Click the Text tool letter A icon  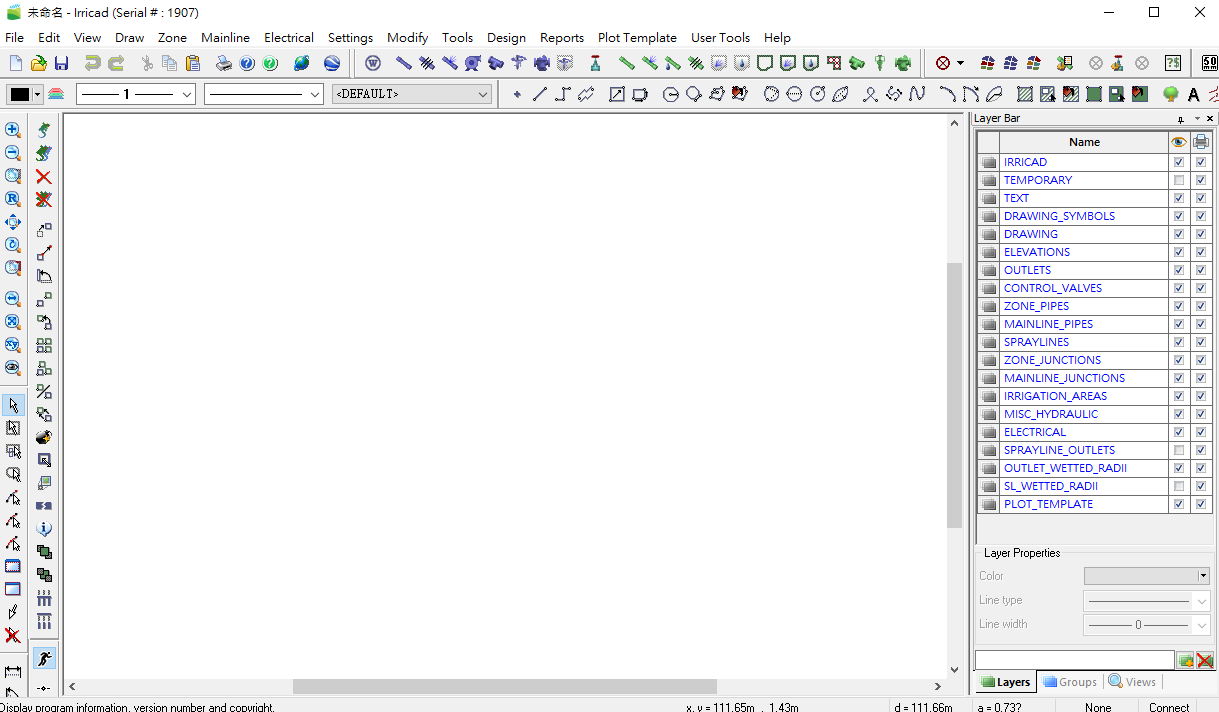pyautogui.click(x=1193, y=95)
